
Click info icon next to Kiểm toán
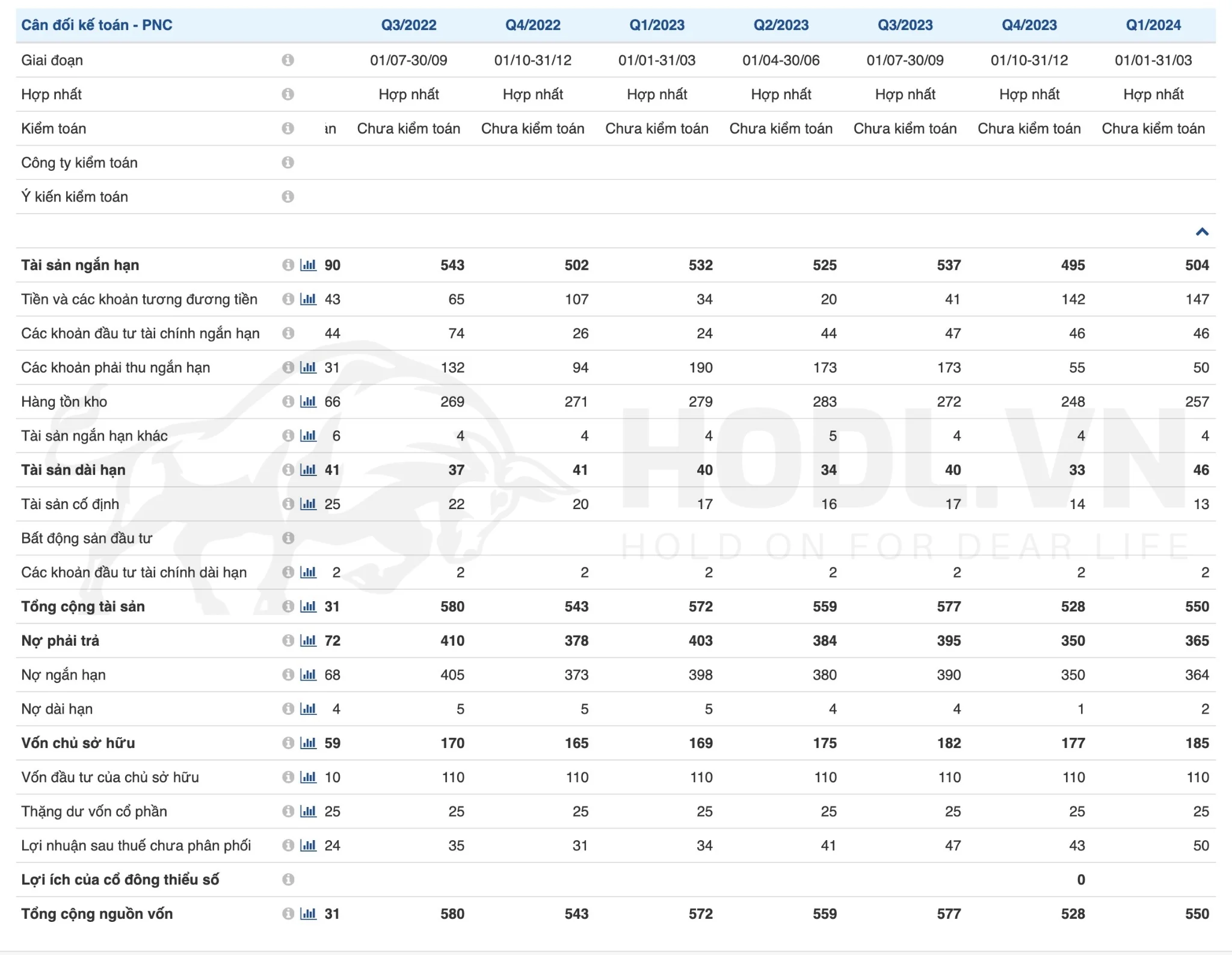[x=288, y=129]
